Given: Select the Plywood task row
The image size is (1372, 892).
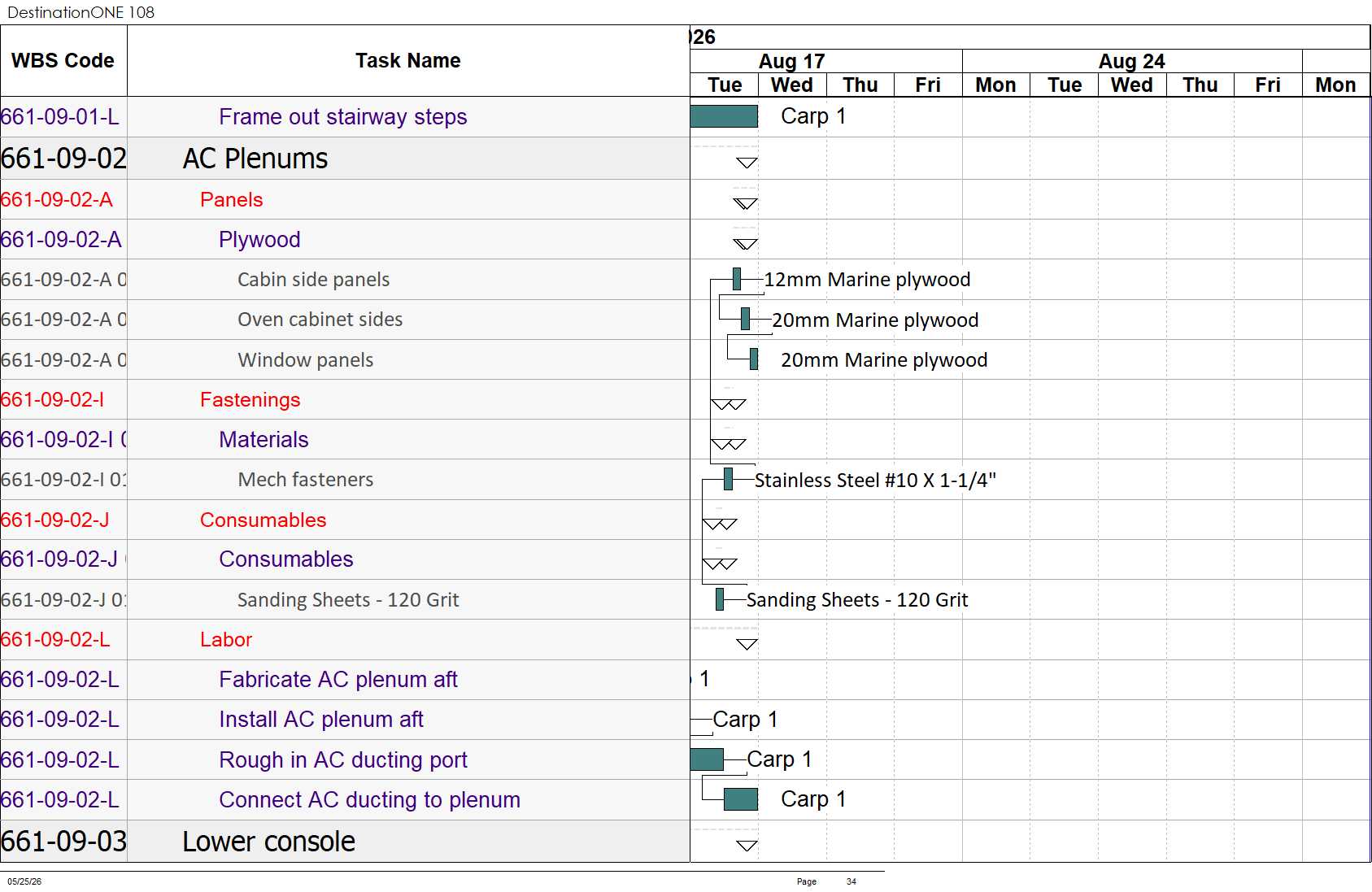Looking at the screenshot, I should (345, 239).
